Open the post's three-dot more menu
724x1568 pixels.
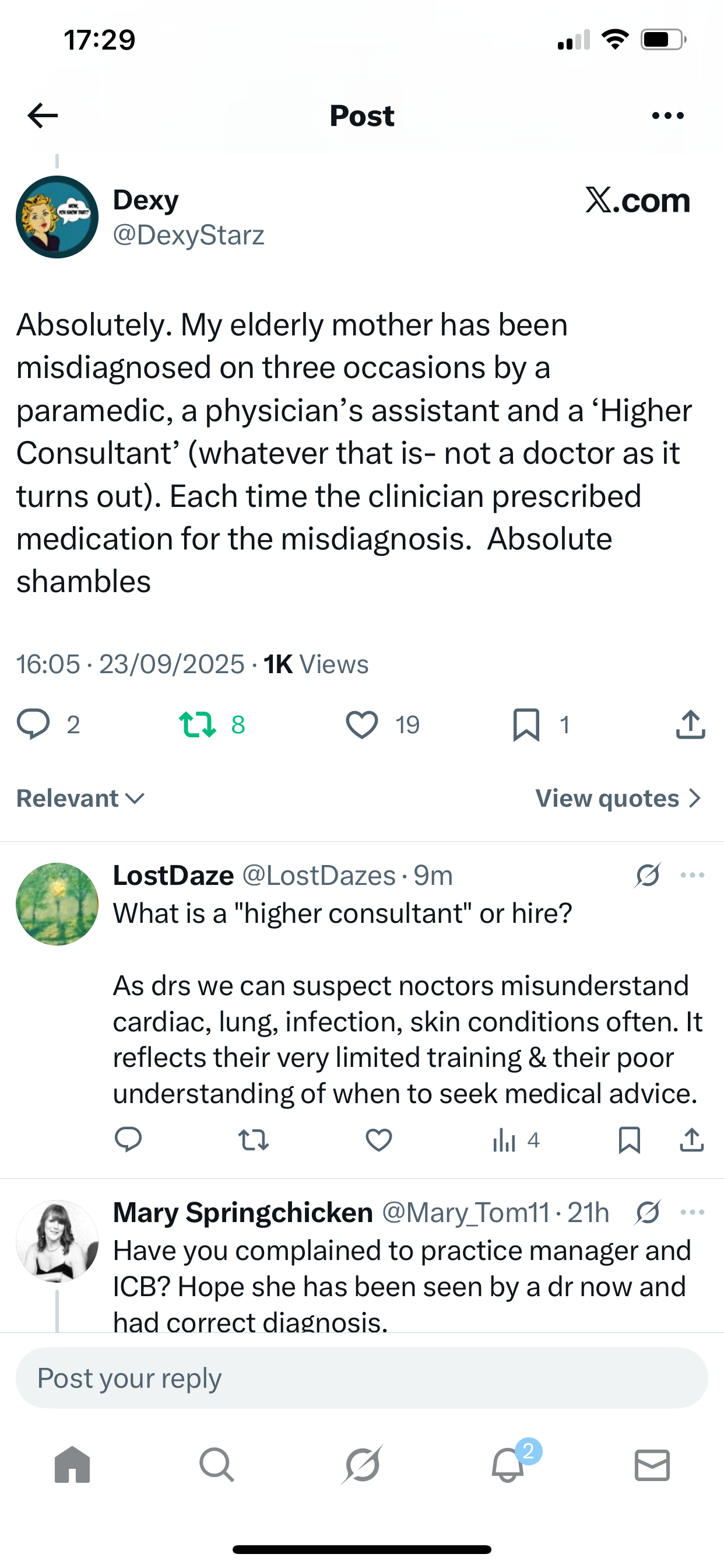click(667, 116)
